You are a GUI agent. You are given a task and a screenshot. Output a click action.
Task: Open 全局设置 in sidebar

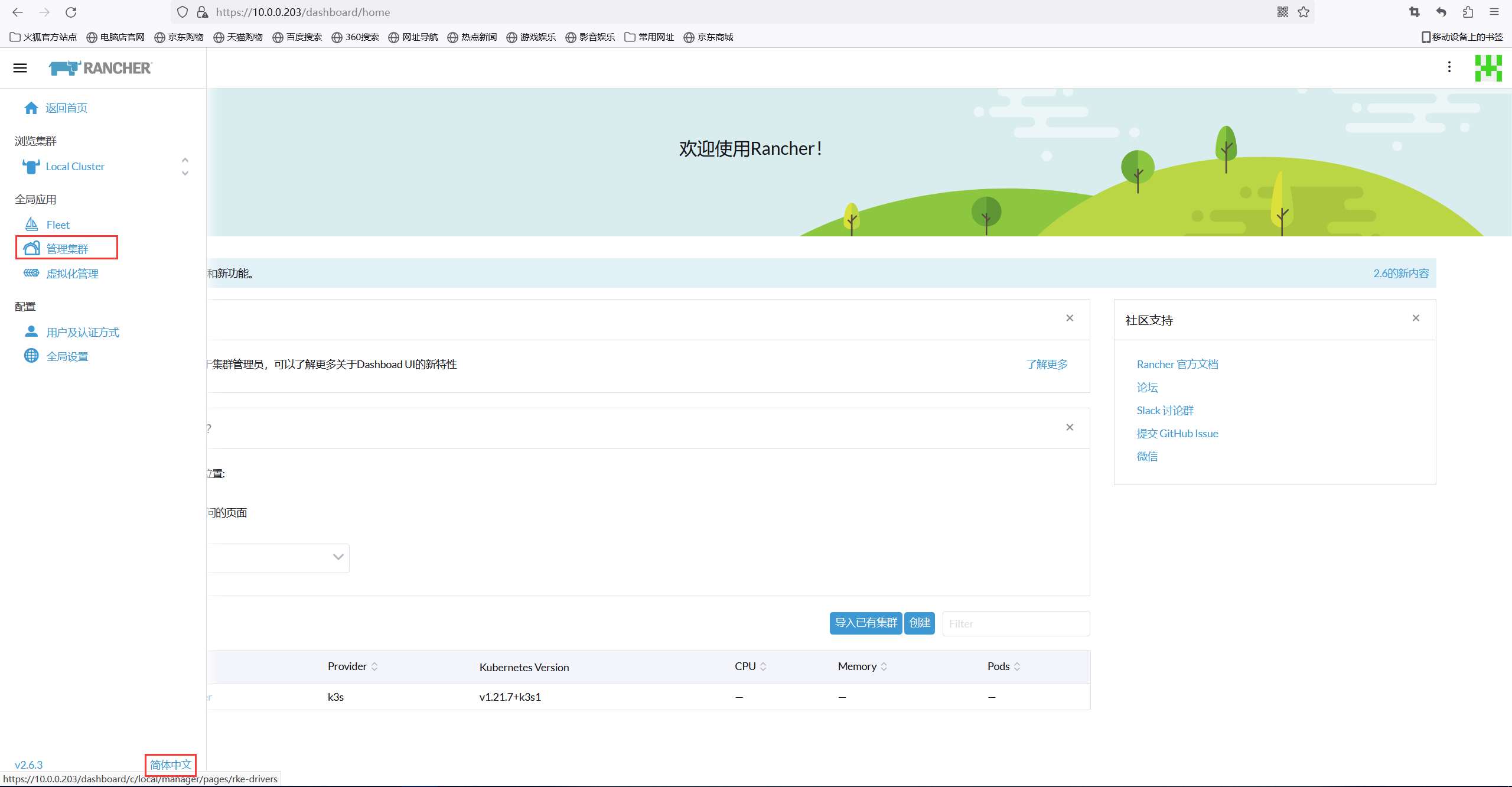point(67,356)
